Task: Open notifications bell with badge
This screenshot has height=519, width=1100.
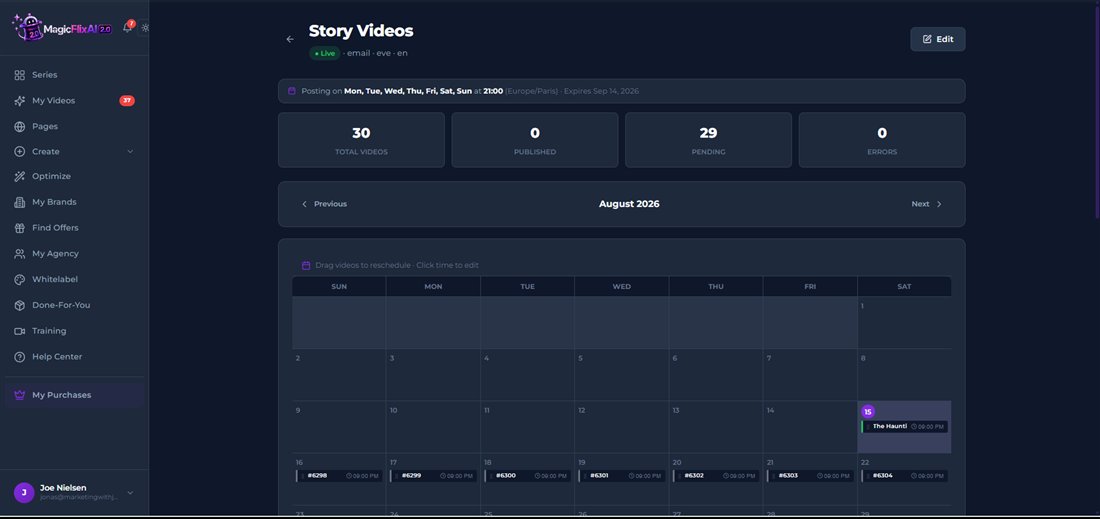Action: tap(128, 27)
